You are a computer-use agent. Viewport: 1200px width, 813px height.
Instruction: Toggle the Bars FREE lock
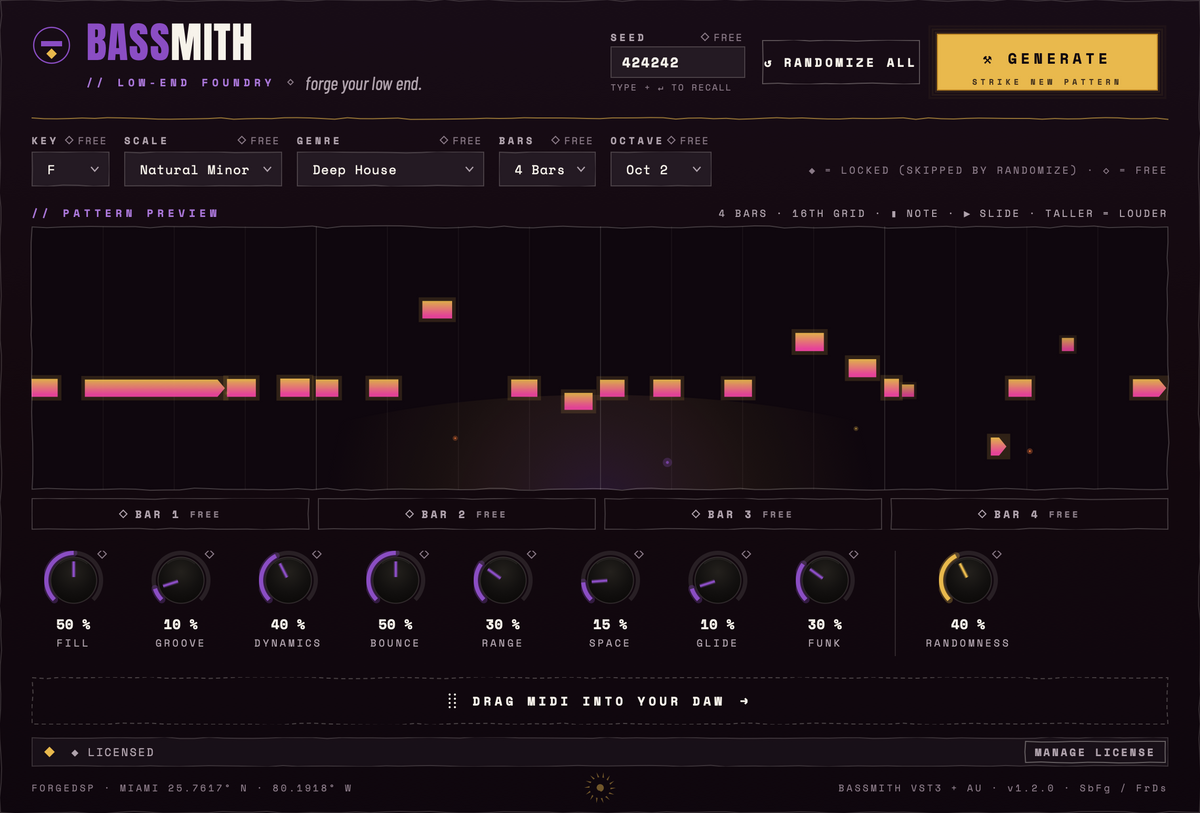pyautogui.click(x=572, y=141)
